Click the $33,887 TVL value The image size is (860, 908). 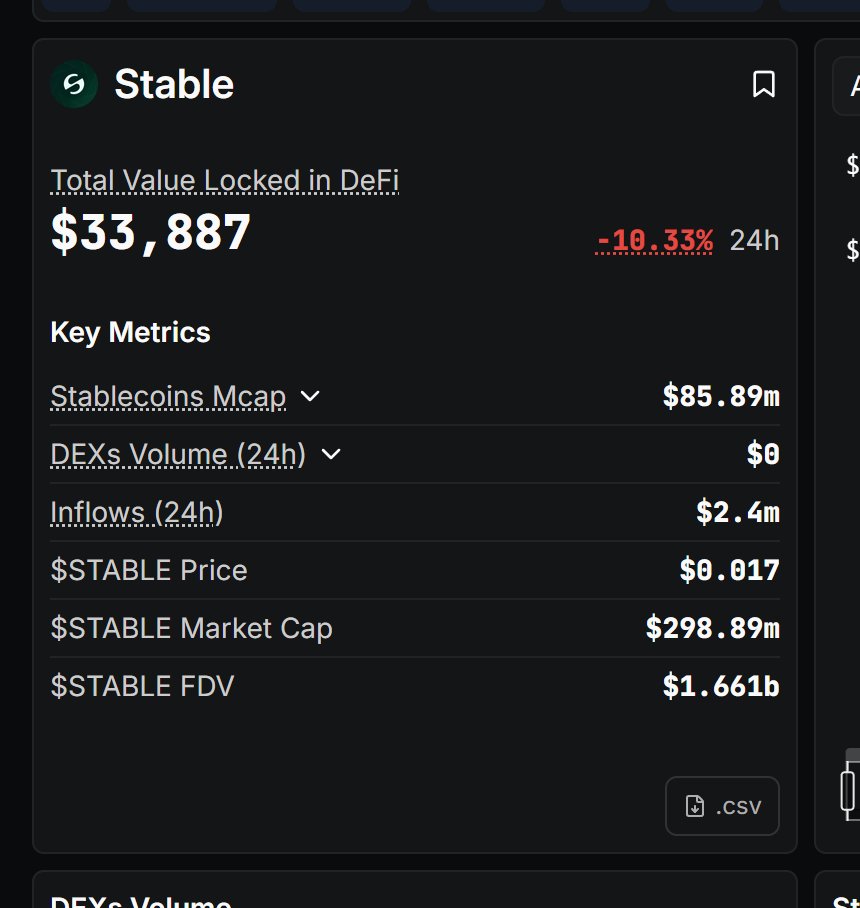pyautogui.click(x=151, y=233)
